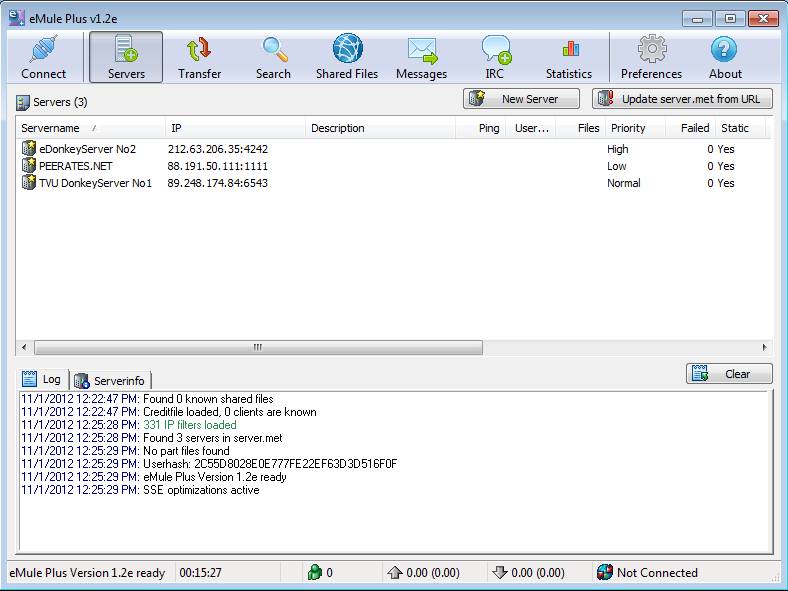This screenshot has width=788, height=591.
Task: Select the PEERATES.NET server row
Action: pos(74,166)
